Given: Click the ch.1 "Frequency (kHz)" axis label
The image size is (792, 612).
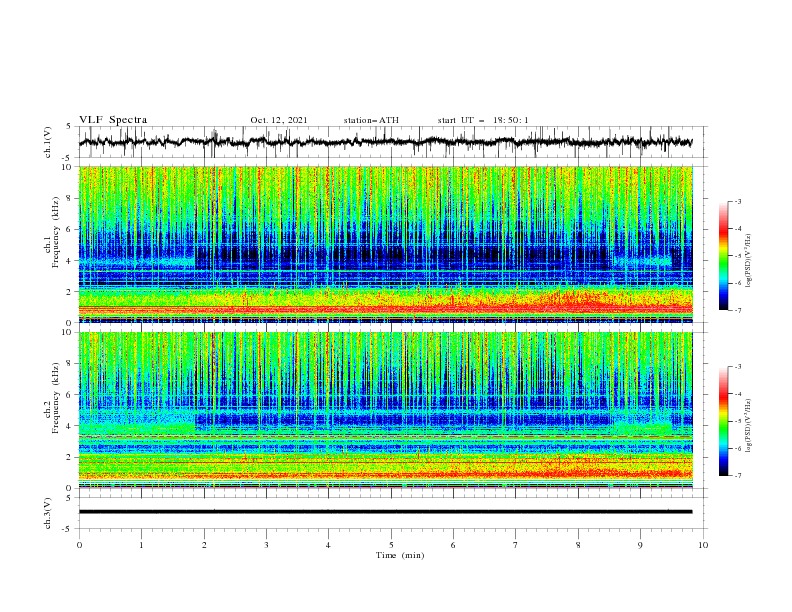Looking at the screenshot, I should click(x=56, y=233).
